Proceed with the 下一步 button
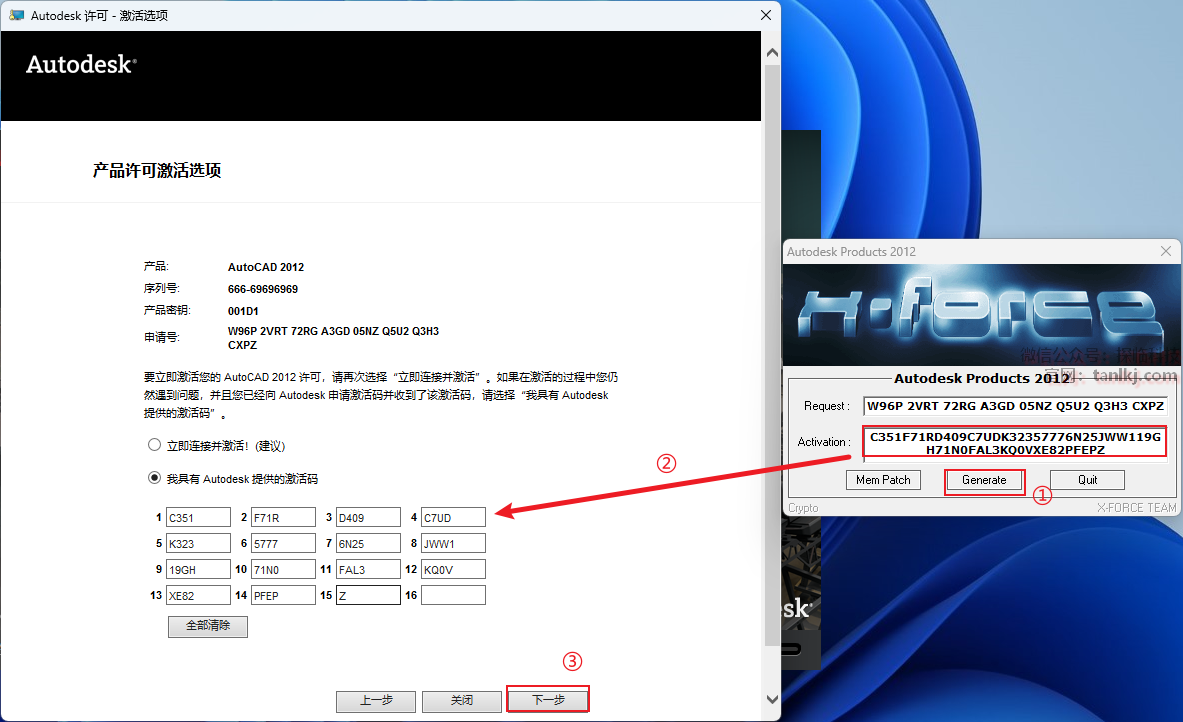 [548, 700]
